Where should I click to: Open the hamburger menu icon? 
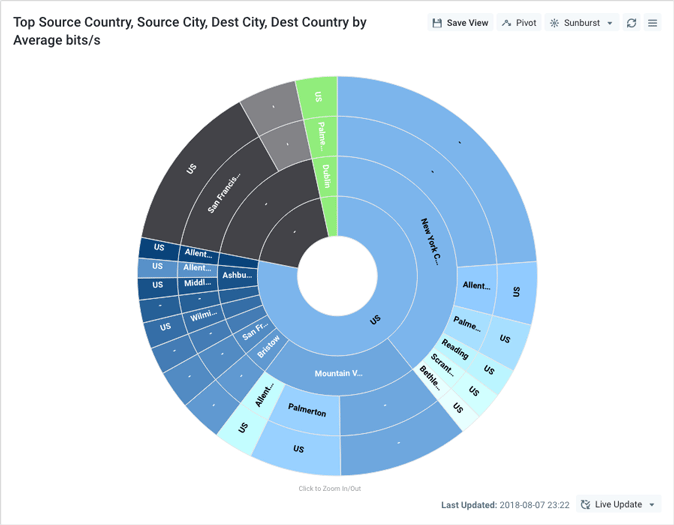coord(653,23)
